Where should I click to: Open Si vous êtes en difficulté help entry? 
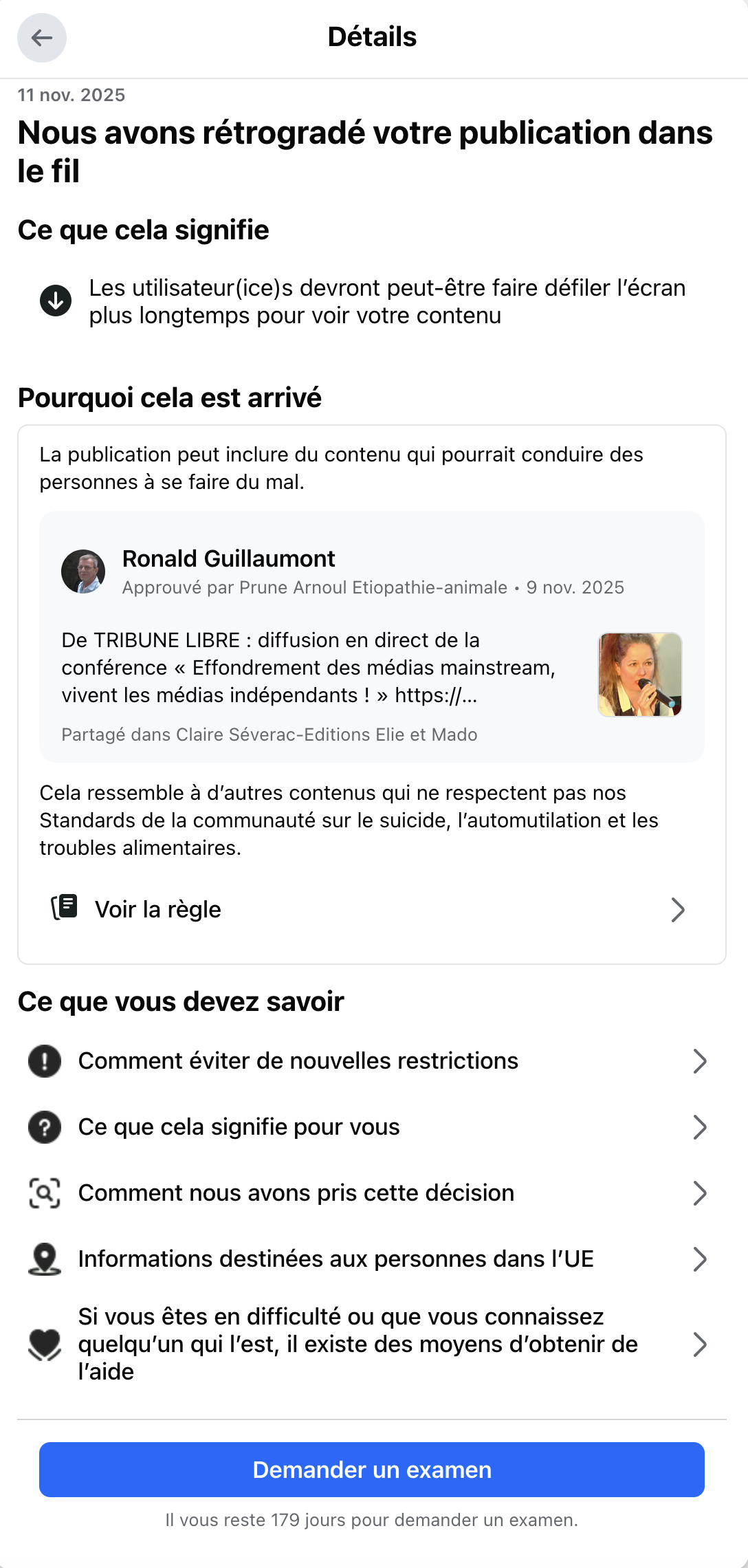[357, 1344]
